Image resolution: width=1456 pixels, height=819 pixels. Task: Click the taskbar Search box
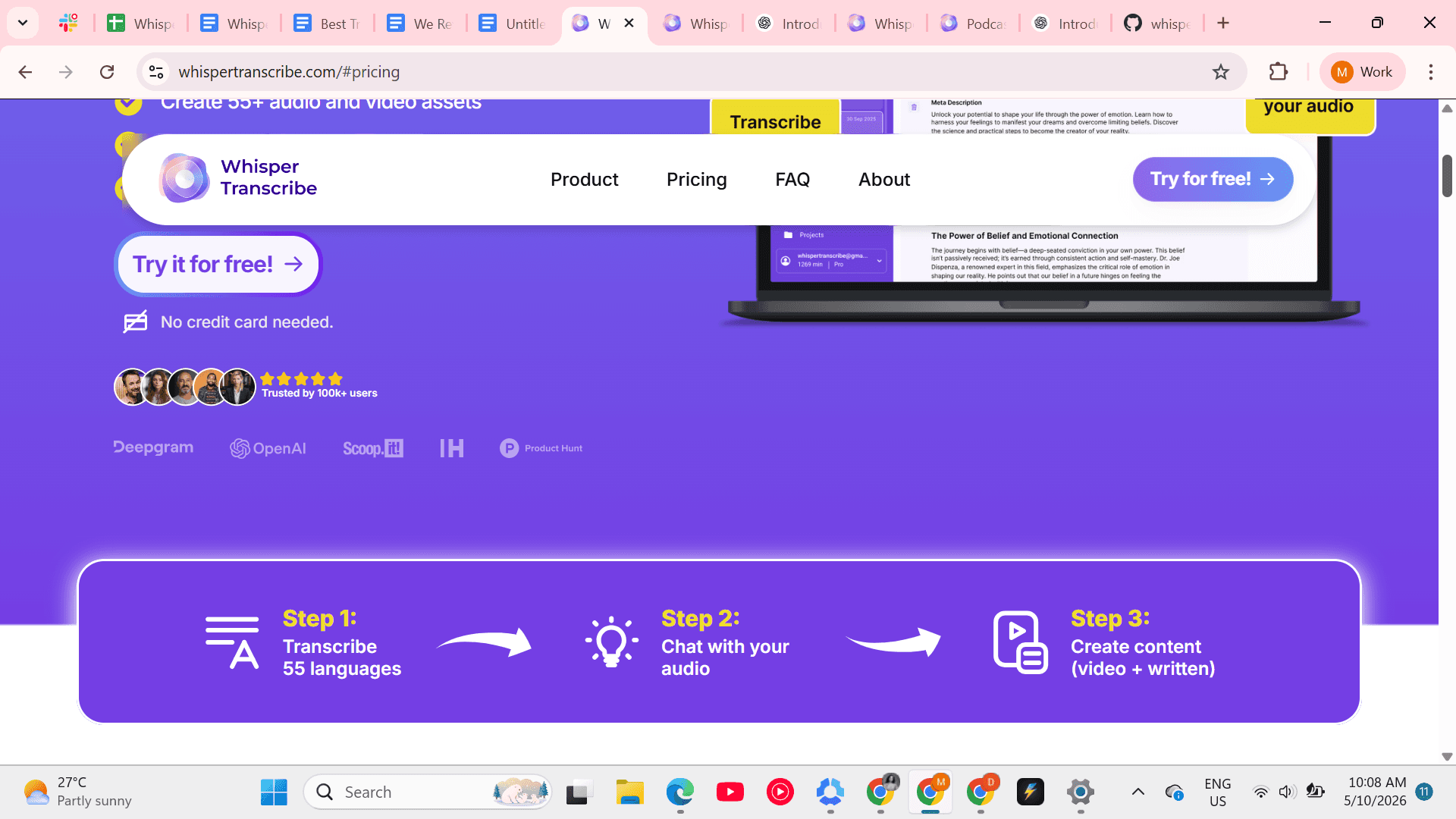(x=428, y=792)
